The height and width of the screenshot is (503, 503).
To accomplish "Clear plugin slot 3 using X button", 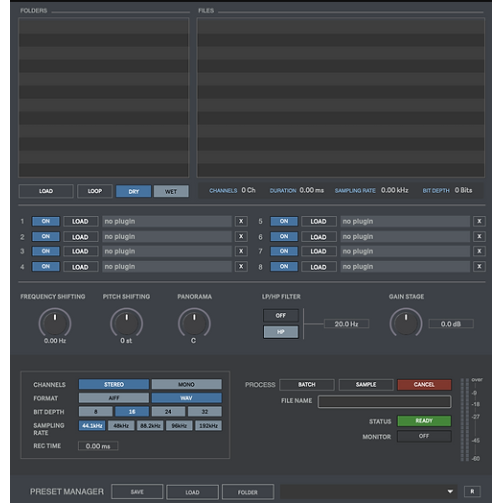I will pos(241,251).
